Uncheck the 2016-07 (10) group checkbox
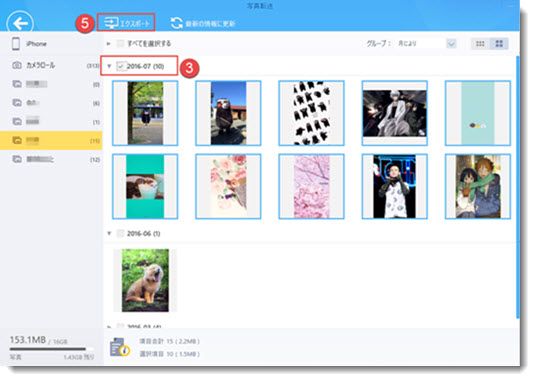This screenshot has height=381, width=535. pos(120,66)
